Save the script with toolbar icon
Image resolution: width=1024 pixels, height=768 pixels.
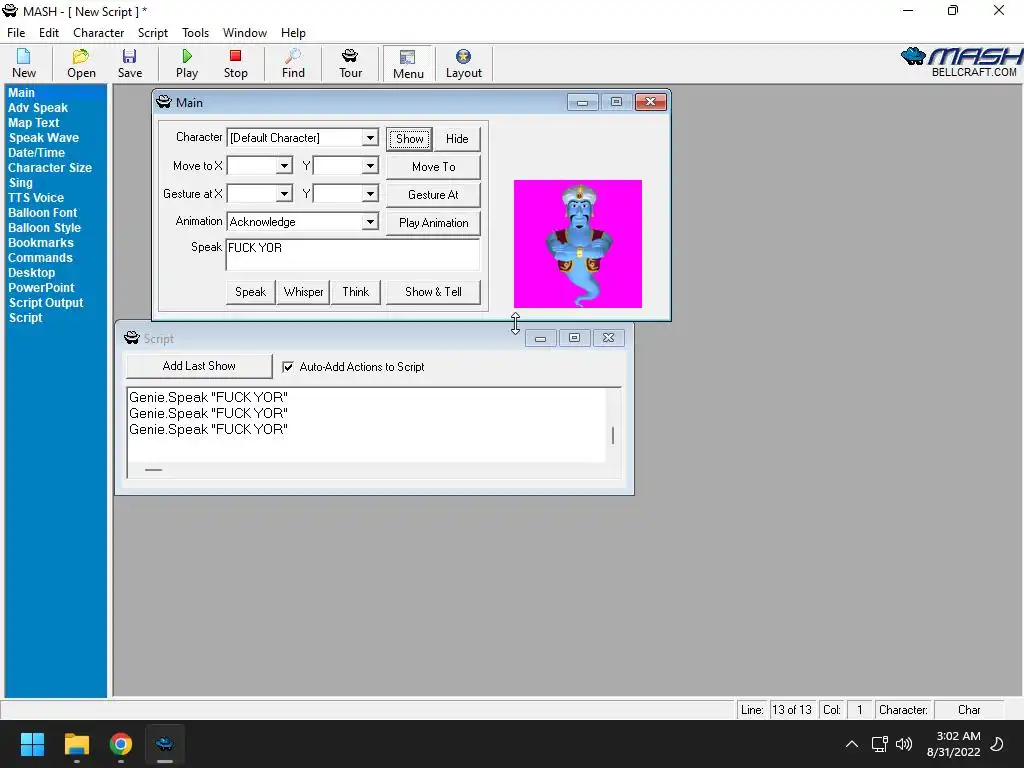[129, 63]
